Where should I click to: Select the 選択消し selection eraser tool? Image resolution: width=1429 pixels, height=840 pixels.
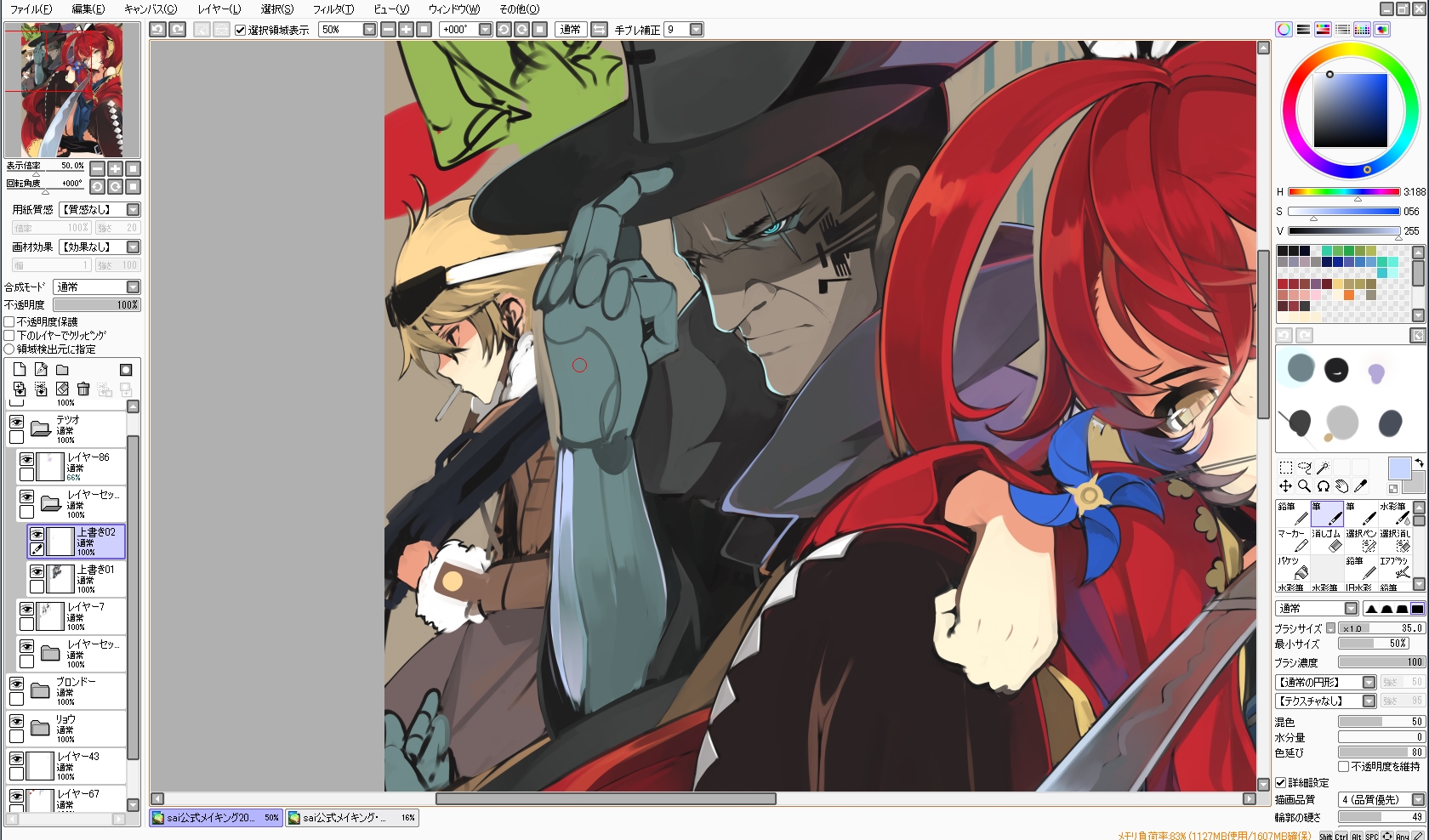(x=1395, y=541)
